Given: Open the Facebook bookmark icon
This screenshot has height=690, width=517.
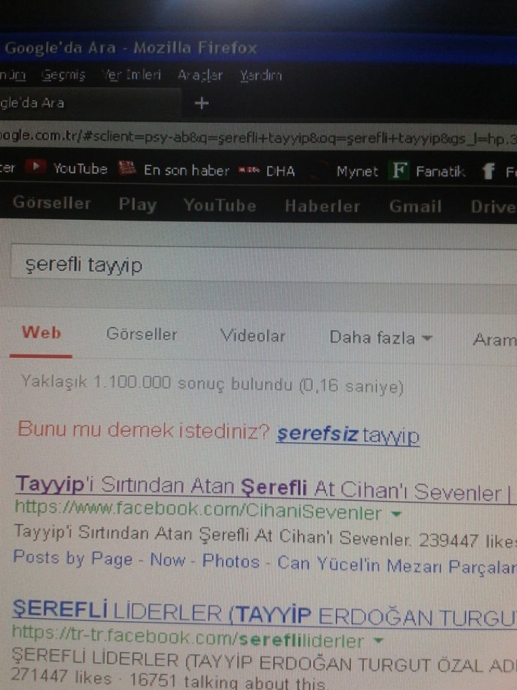Looking at the screenshot, I should coord(488,171).
